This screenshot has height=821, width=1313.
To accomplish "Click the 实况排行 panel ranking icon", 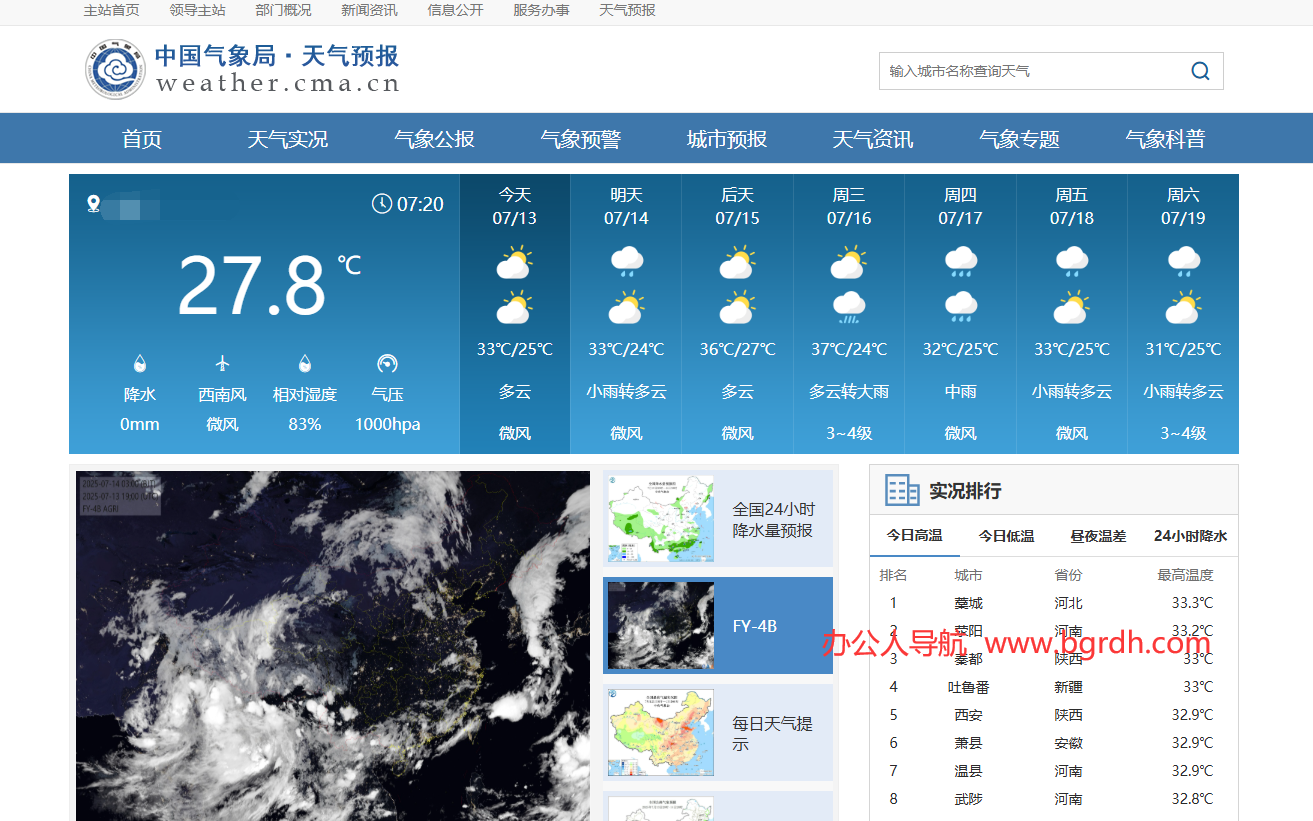I will pos(901,490).
